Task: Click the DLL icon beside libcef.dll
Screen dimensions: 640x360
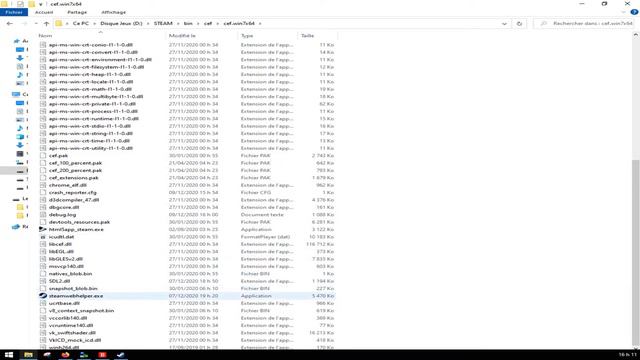Action: tap(43, 244)
